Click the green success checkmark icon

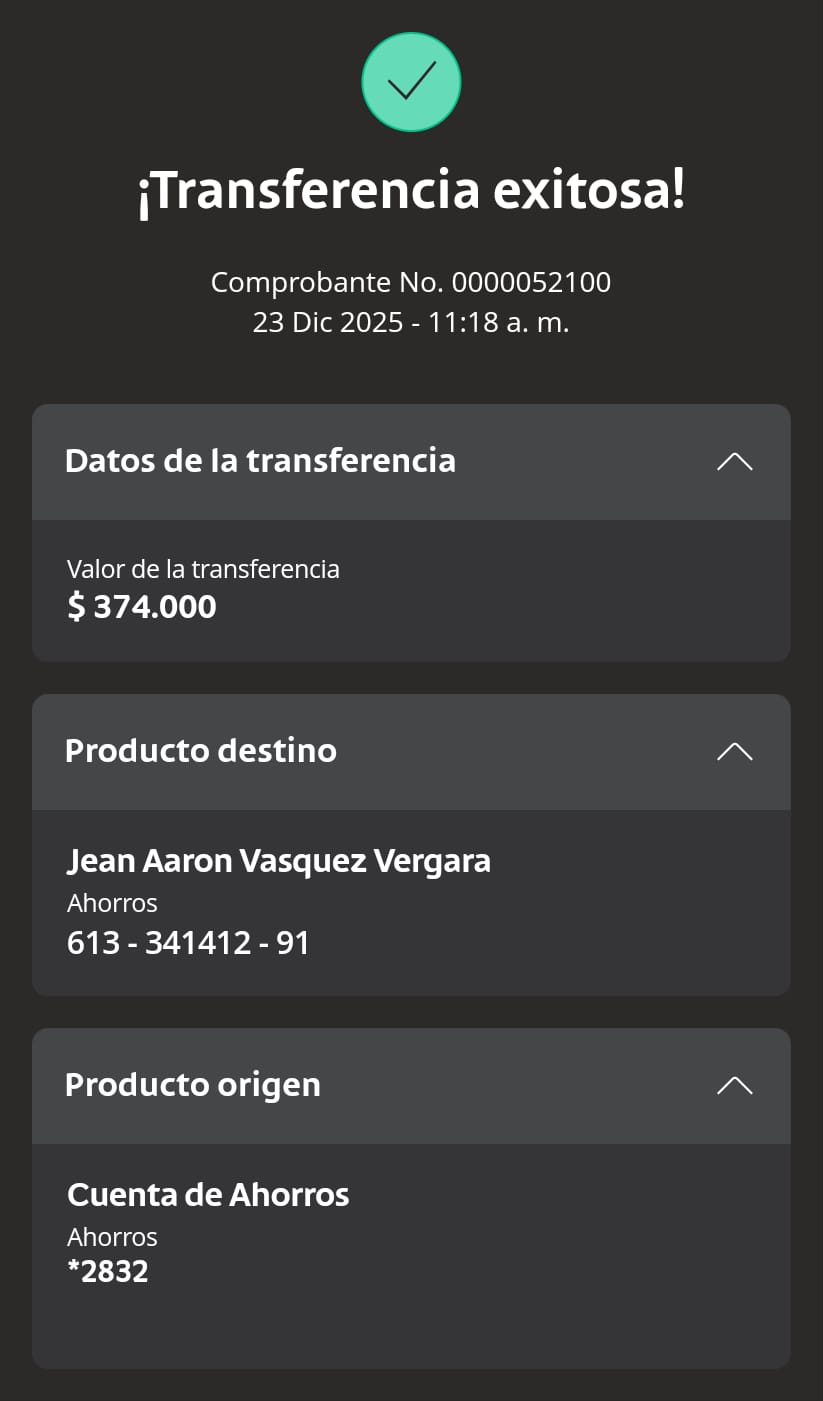pos(411,82)
